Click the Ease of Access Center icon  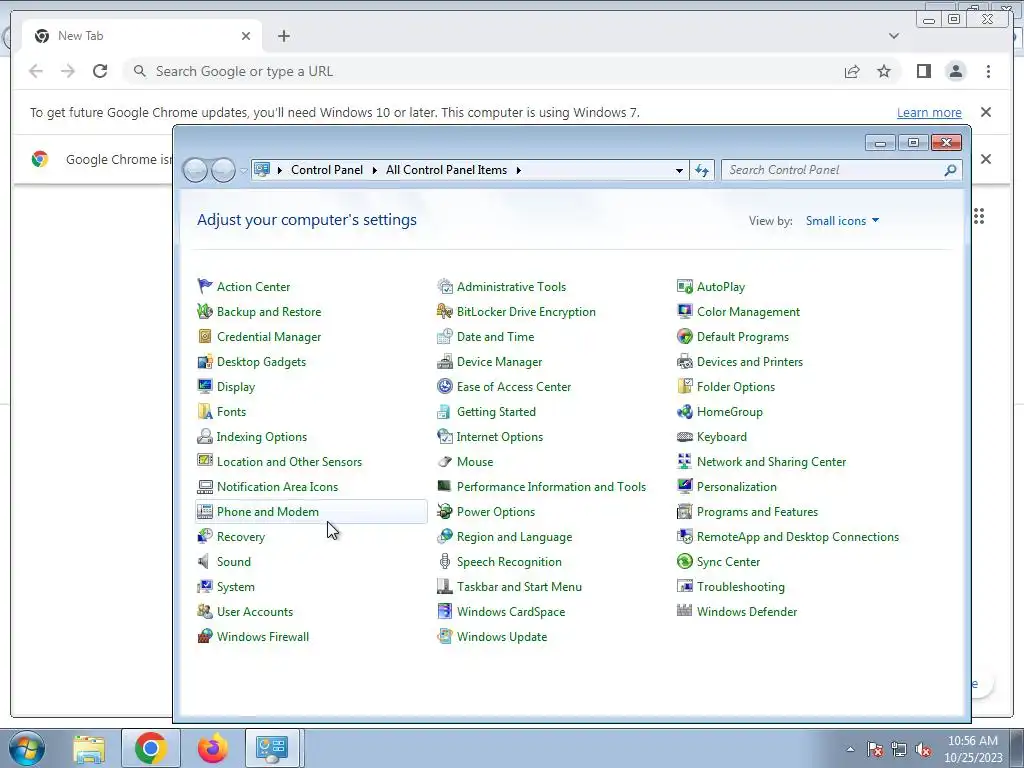pyautogui.click(x=445, y=386)
